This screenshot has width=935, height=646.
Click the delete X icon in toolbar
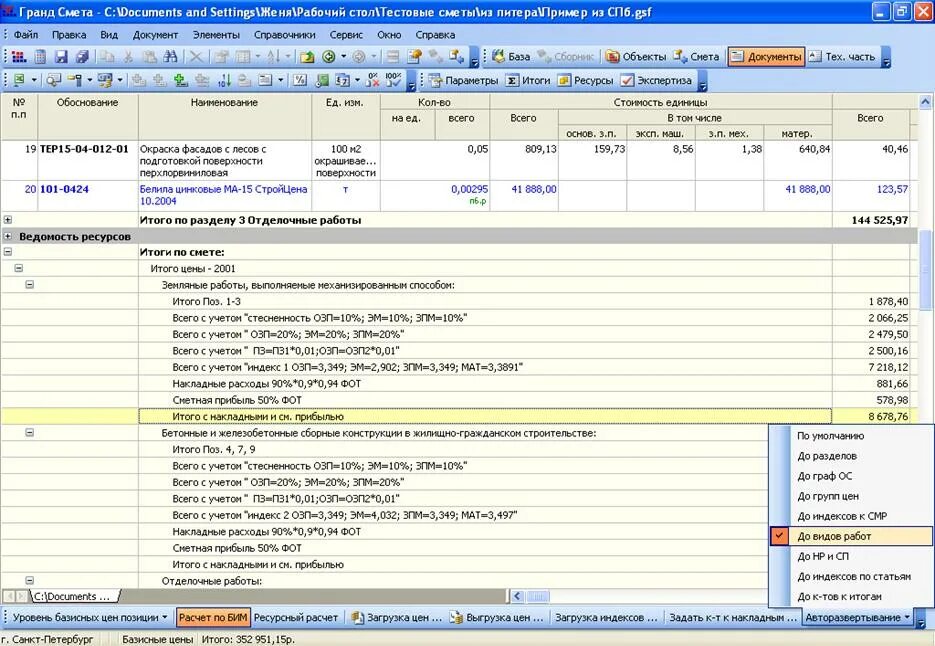196,57
